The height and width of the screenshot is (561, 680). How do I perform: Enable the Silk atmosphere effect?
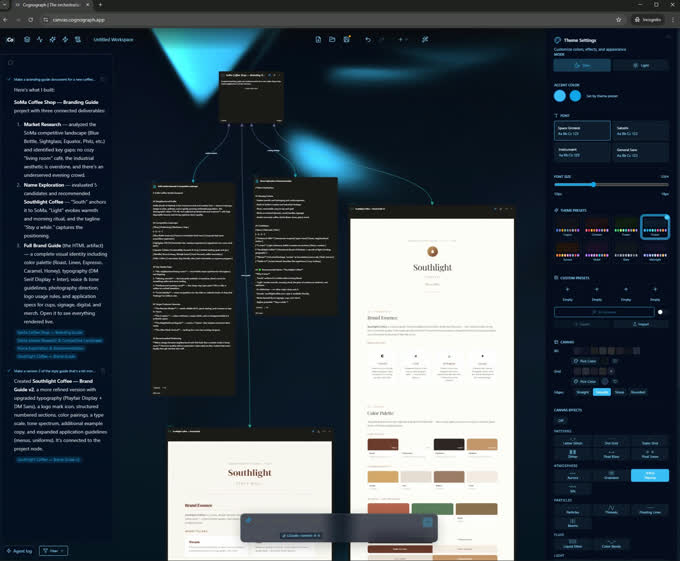[x=572, y=489]
